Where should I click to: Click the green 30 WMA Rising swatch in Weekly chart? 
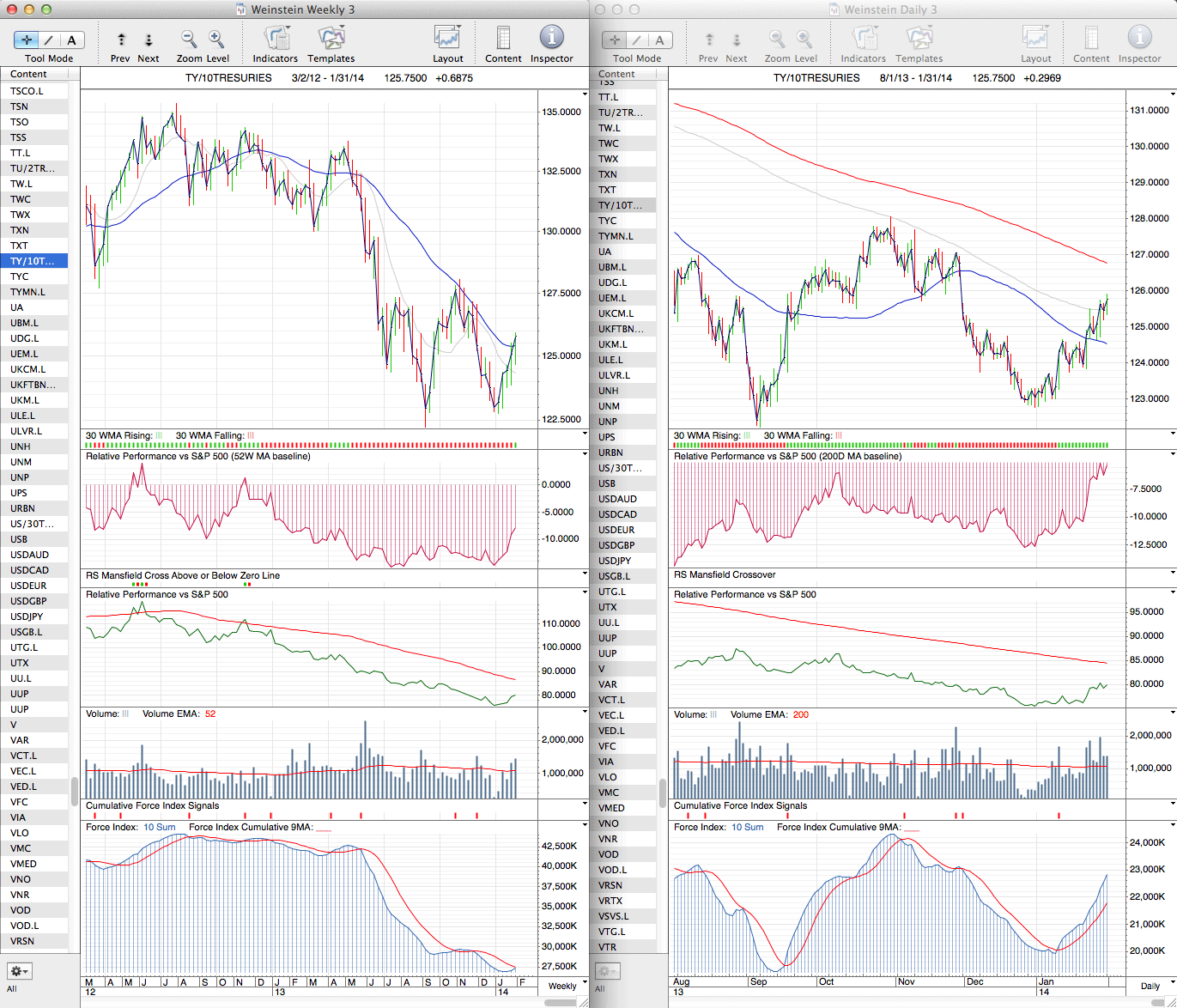[159, 436]
